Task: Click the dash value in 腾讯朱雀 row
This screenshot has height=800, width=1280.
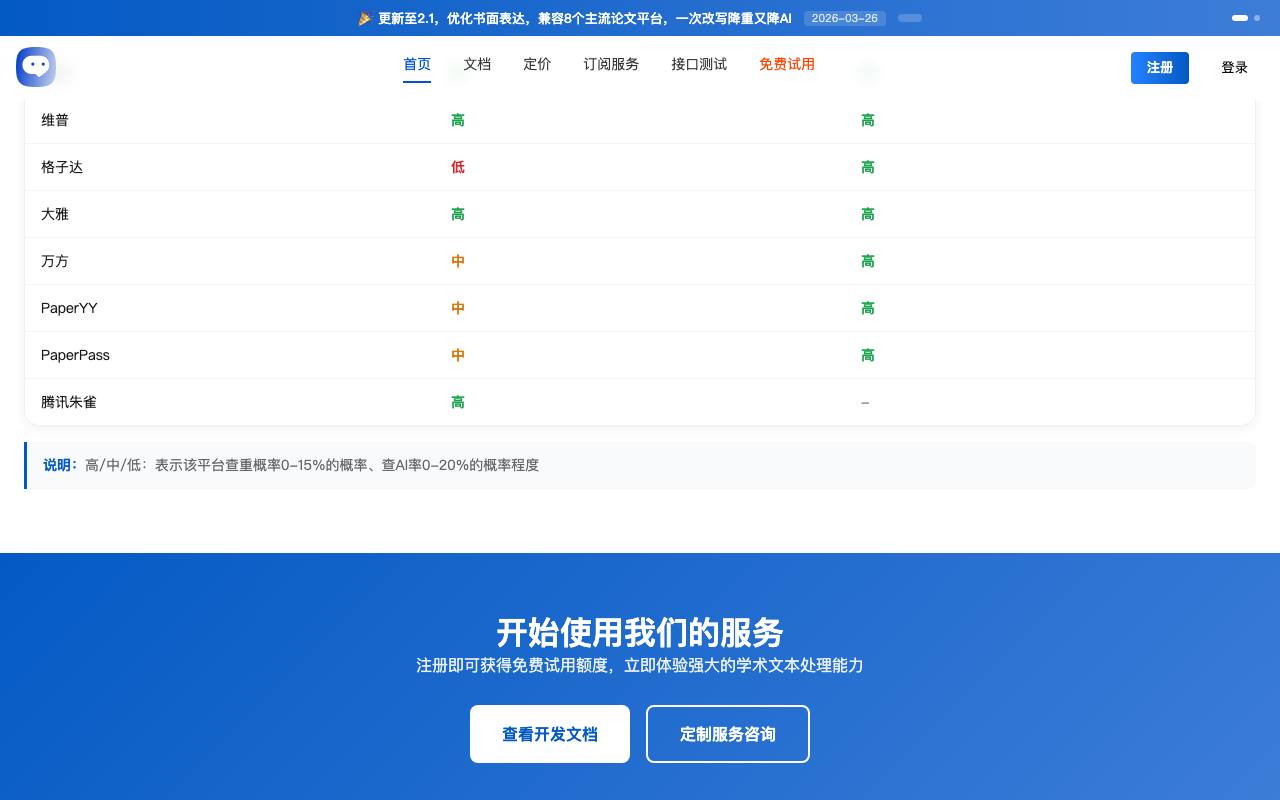Action: point(865,402)
